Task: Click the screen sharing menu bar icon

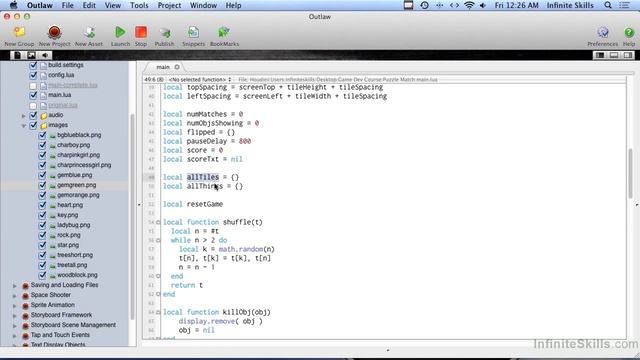Action: [409, 5]
